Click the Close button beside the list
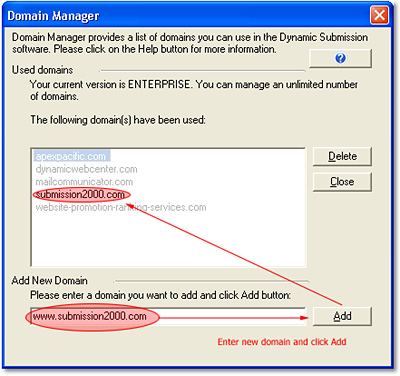 click(x=342, y=182)
